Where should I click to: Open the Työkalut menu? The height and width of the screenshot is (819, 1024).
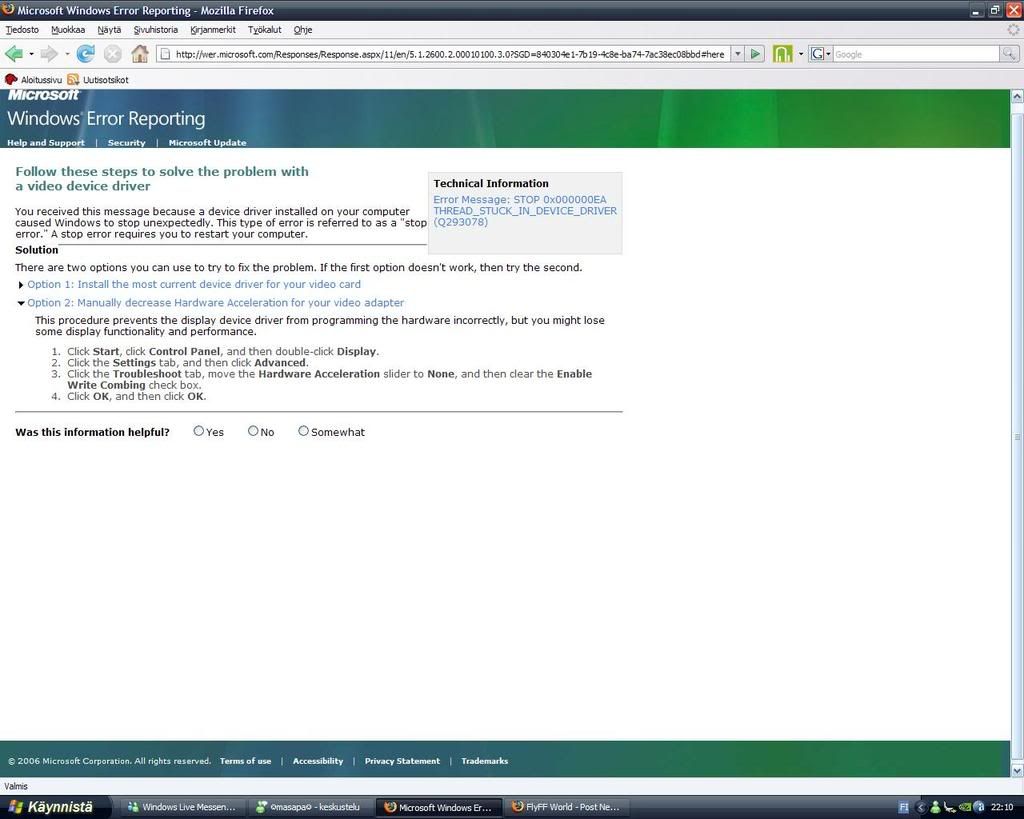265,30
